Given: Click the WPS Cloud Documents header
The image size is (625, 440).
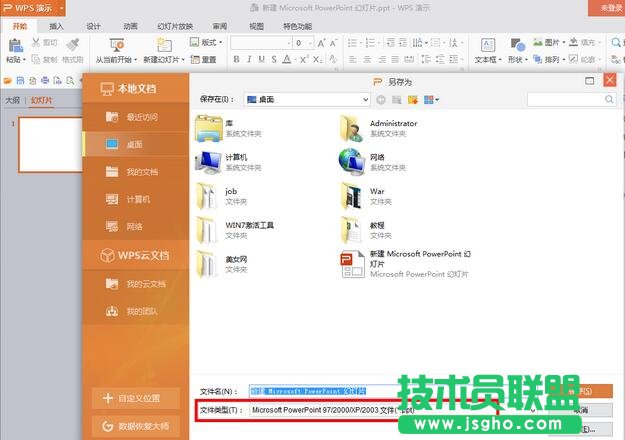Looking at the screenshot, I should tap(135, 255).
